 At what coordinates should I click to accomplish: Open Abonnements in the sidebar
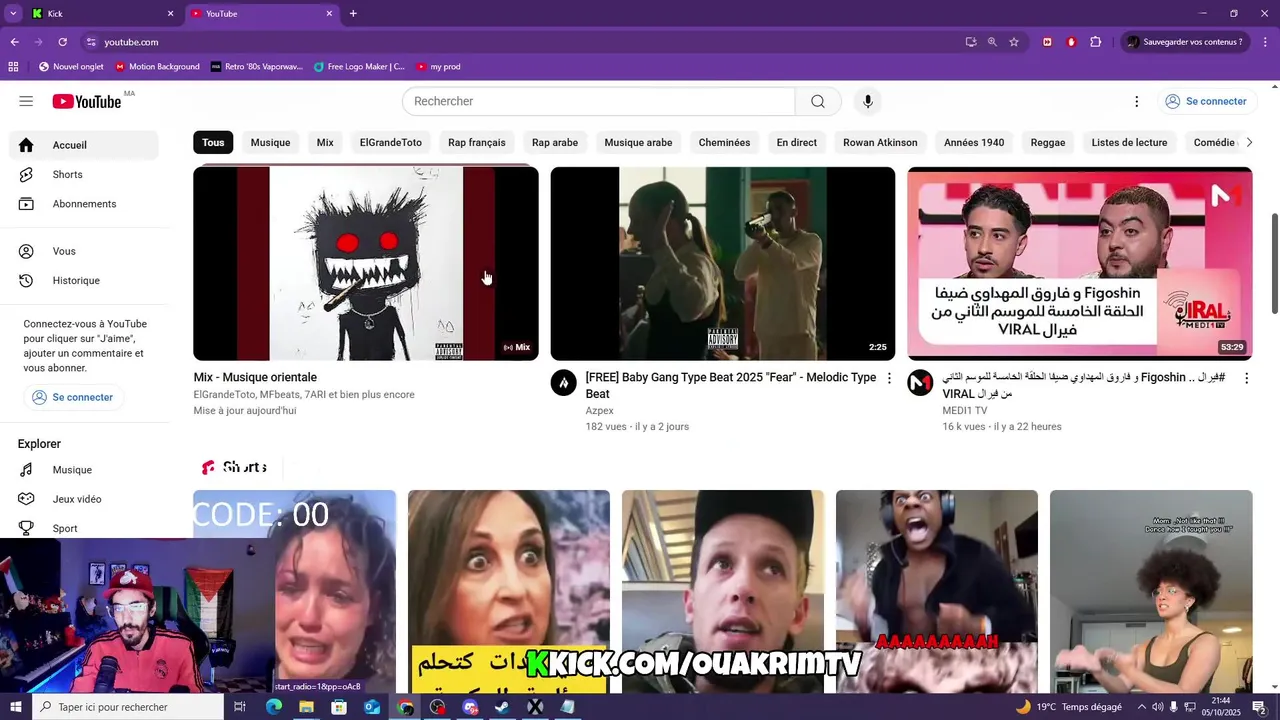[84, 204]
